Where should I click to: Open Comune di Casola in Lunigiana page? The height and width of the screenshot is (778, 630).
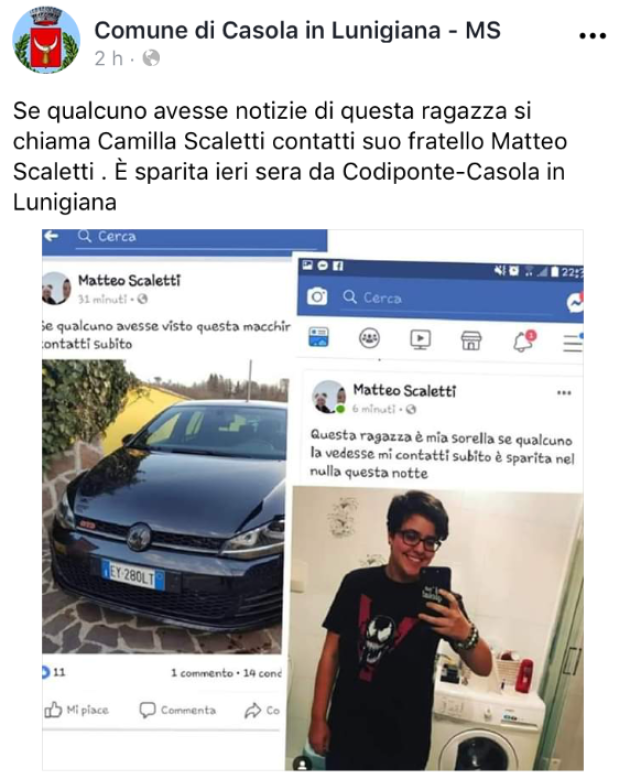pyautogui.click(x=297, y=30)
